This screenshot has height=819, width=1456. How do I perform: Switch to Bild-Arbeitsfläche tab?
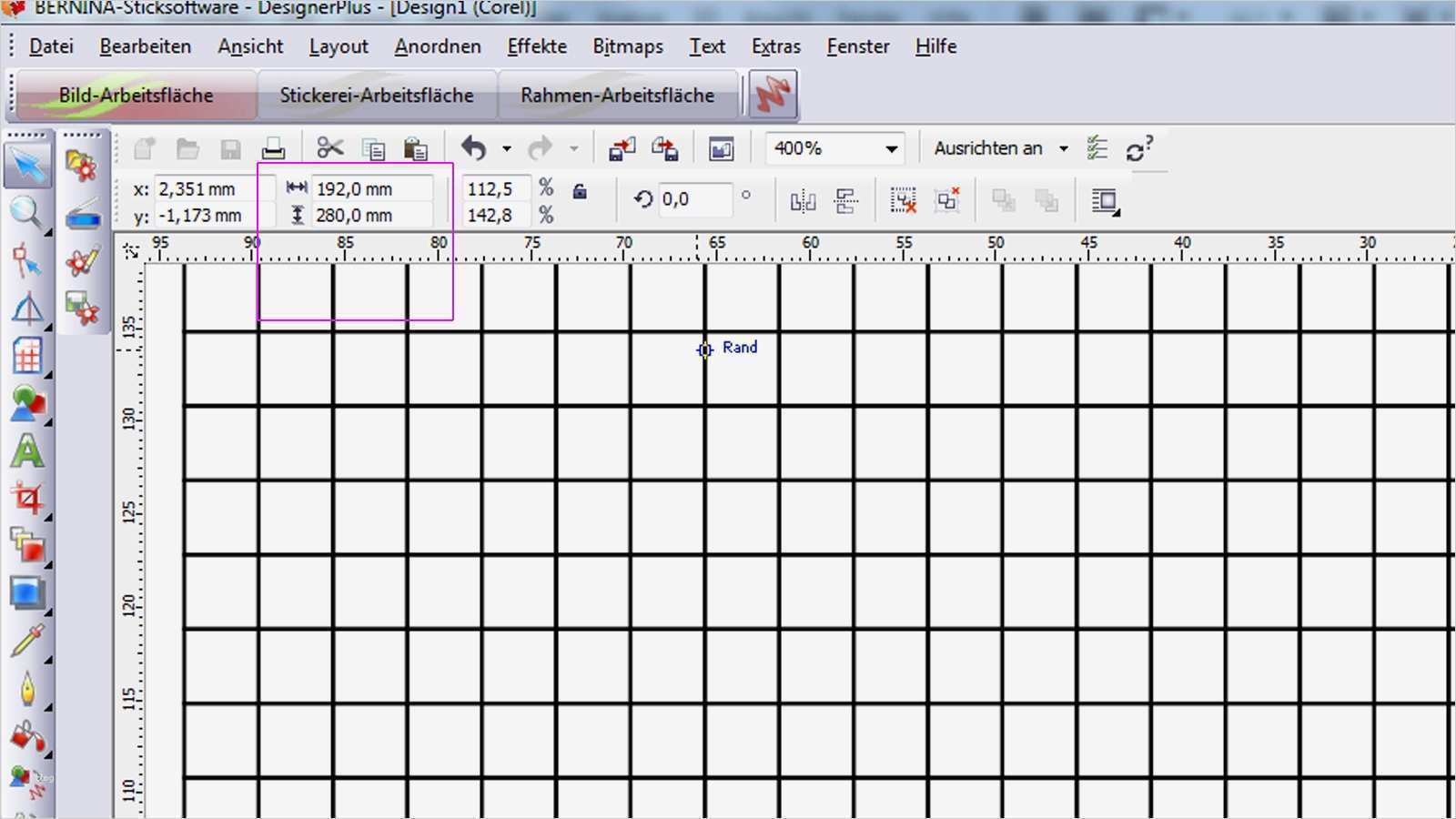[136, 95]
